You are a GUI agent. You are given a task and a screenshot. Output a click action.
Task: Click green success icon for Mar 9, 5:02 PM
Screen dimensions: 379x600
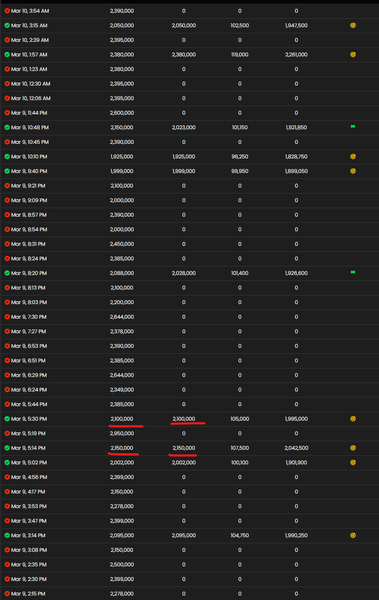point(7,463)
